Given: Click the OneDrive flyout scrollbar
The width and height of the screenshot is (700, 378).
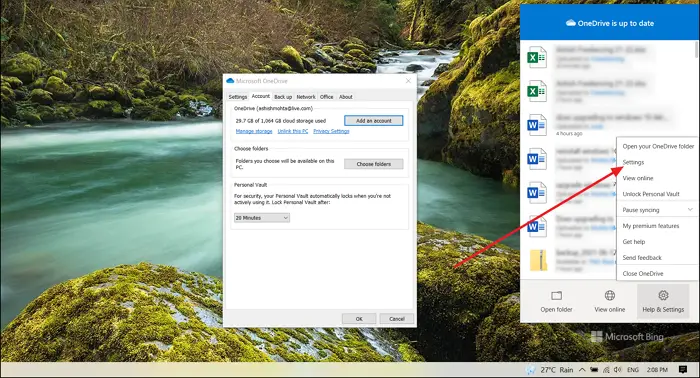Looking at the screenshot, I should 696,49.
